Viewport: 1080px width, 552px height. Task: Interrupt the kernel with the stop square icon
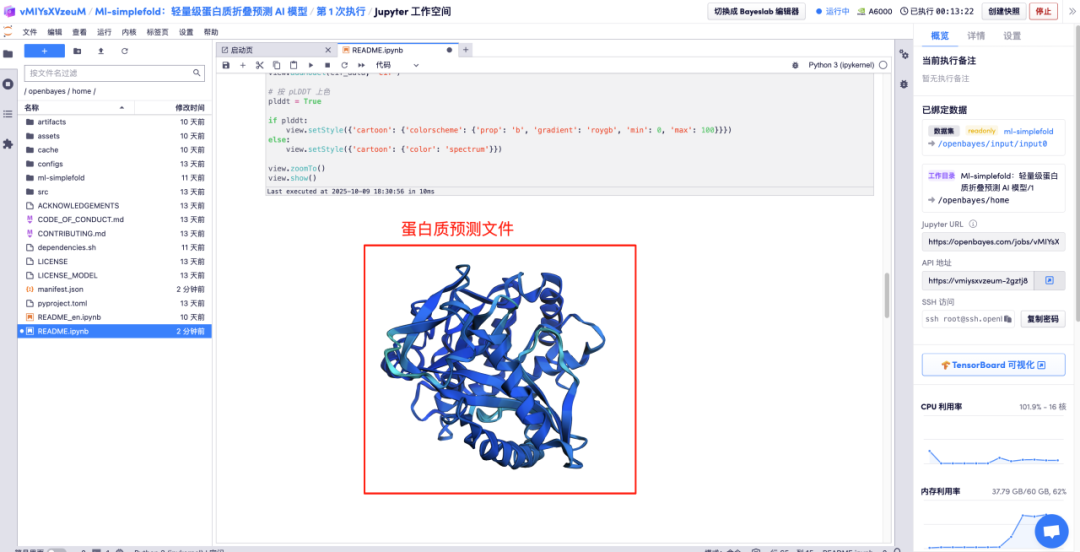[x=327, y=65]
